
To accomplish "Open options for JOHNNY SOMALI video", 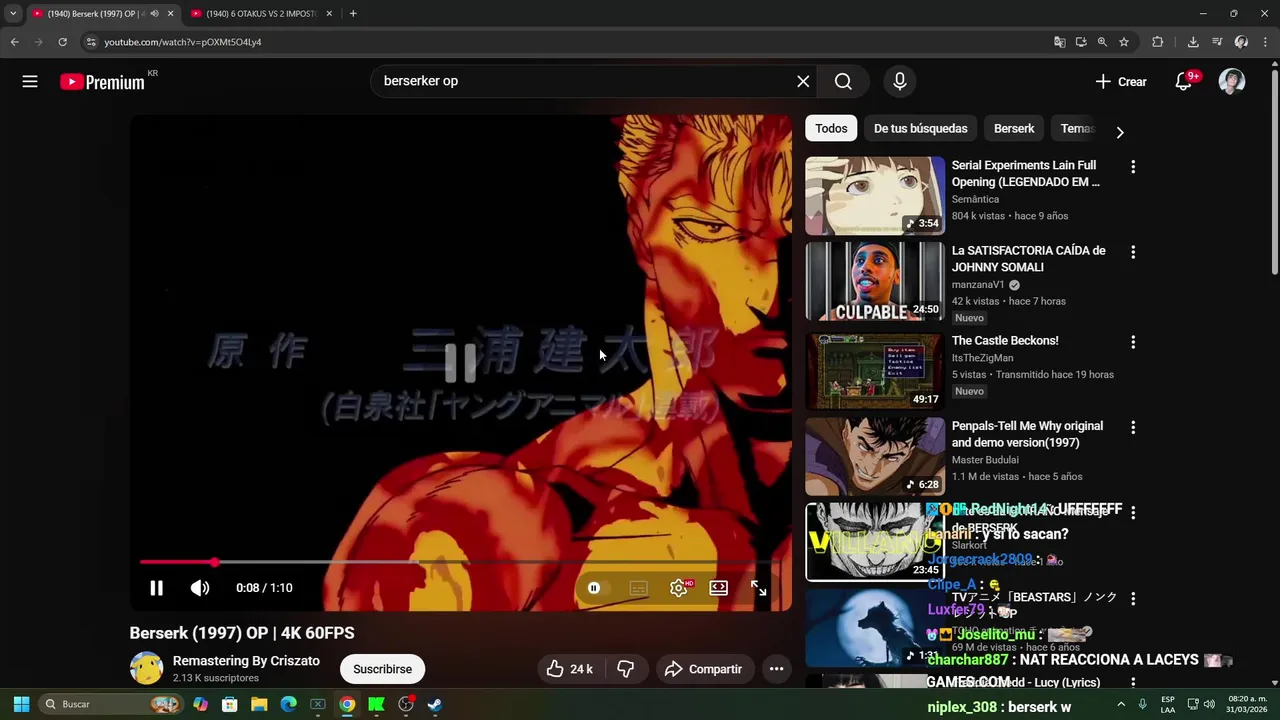I will [x=1133, y=253].
